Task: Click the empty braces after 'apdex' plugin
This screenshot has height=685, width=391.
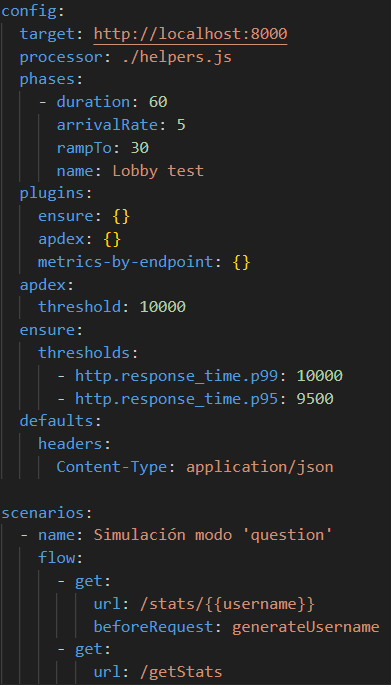Action: [112, 239]
